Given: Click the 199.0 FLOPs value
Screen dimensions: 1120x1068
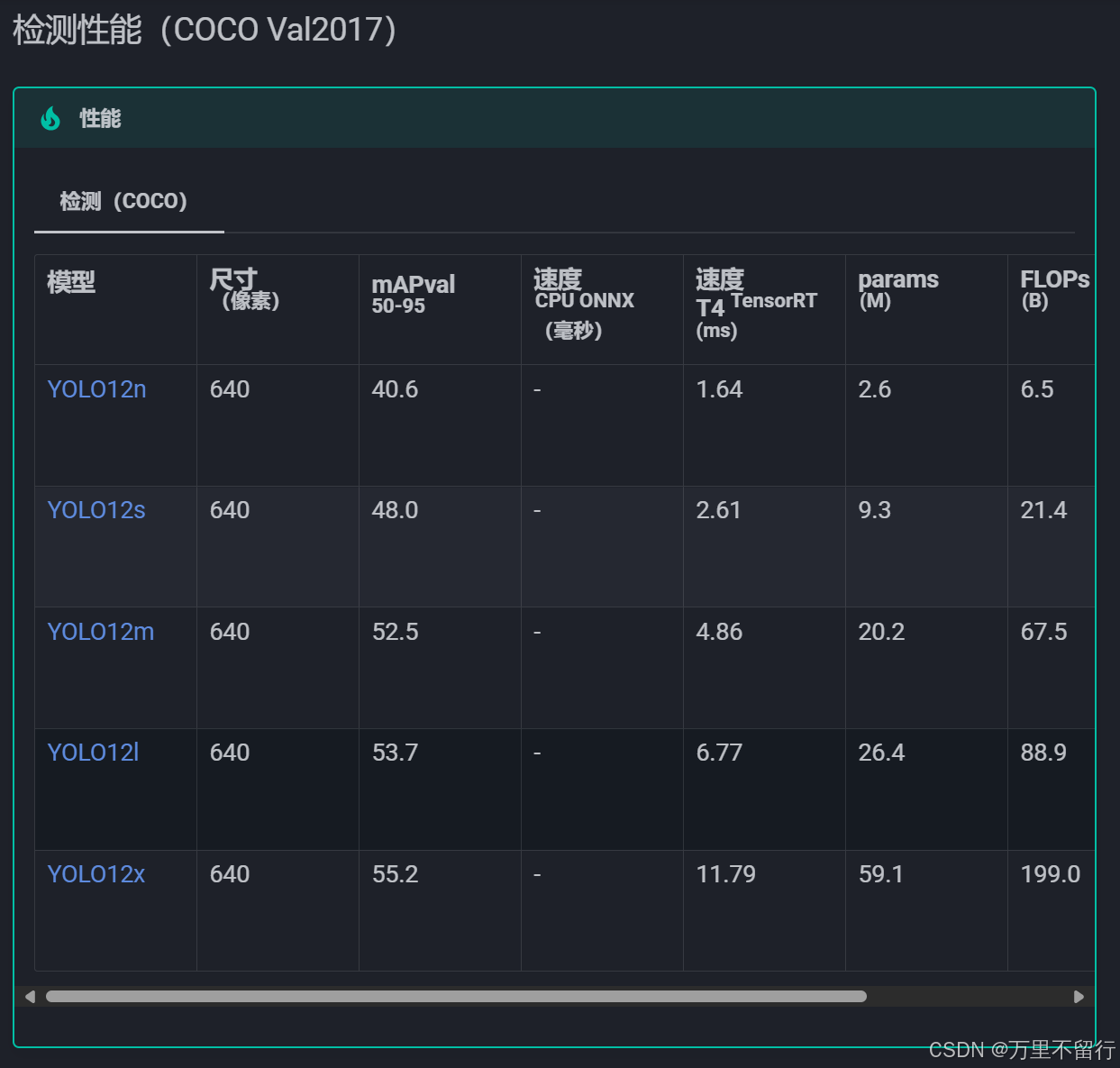Looking at the screenshot, I should [1051, 874].
